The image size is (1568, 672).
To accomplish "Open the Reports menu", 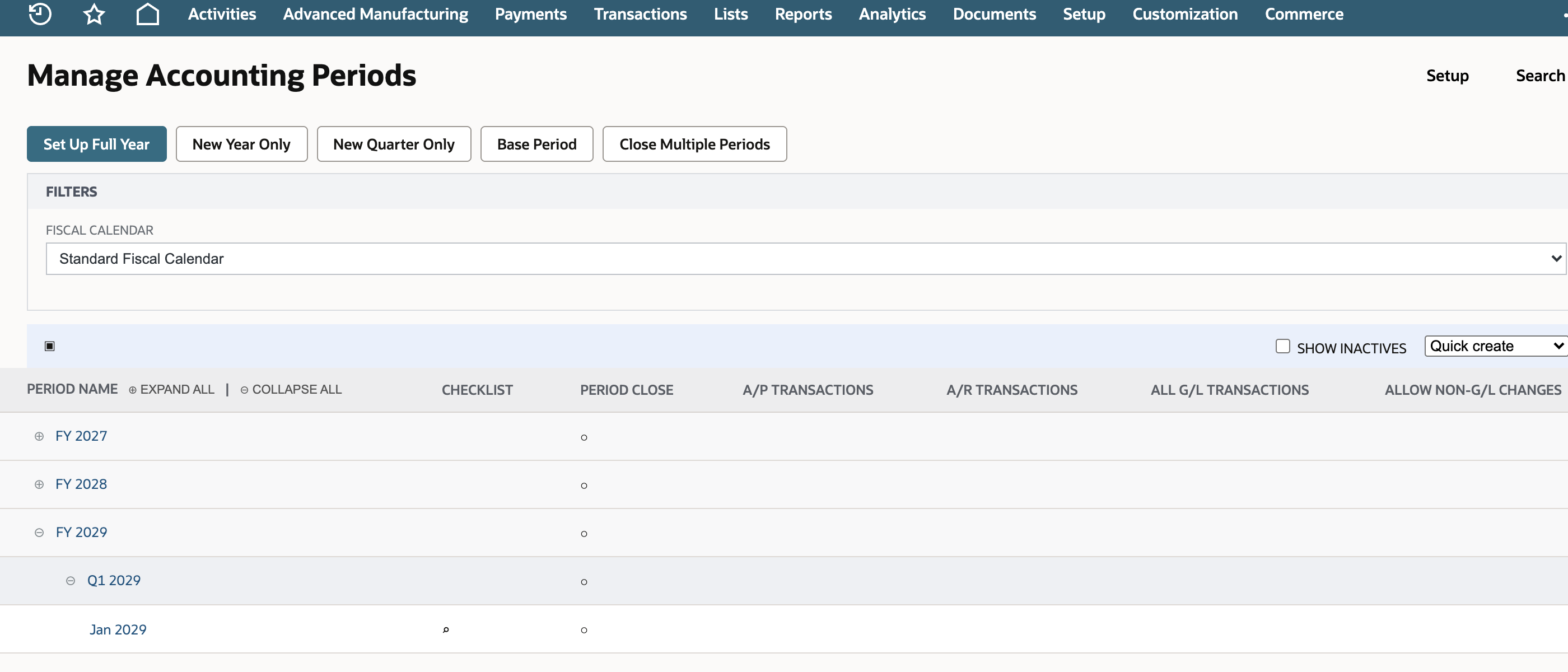I will click(803, 13).
